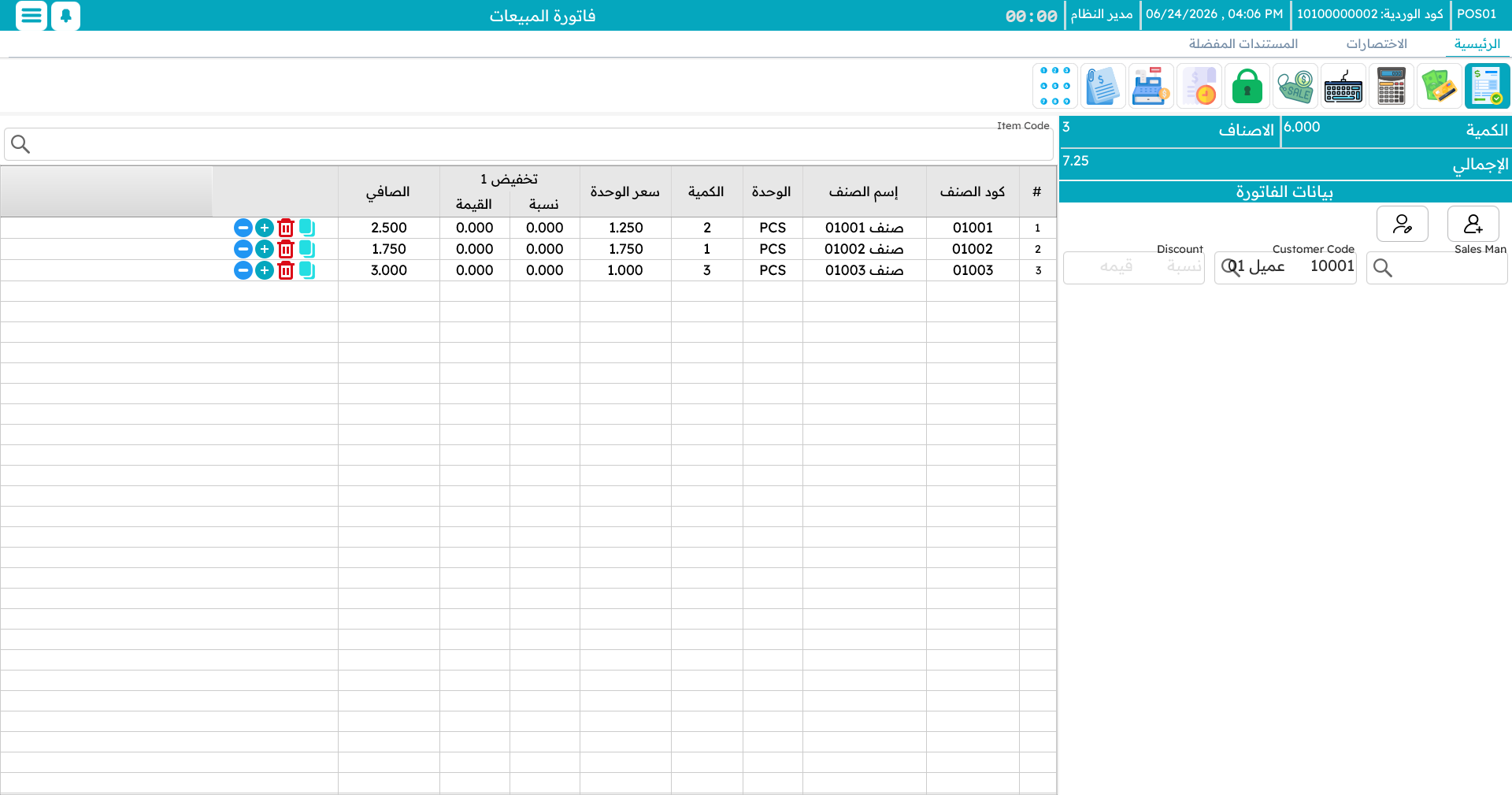
Task: Click the add new customer icon
Action: point(1473,224)
